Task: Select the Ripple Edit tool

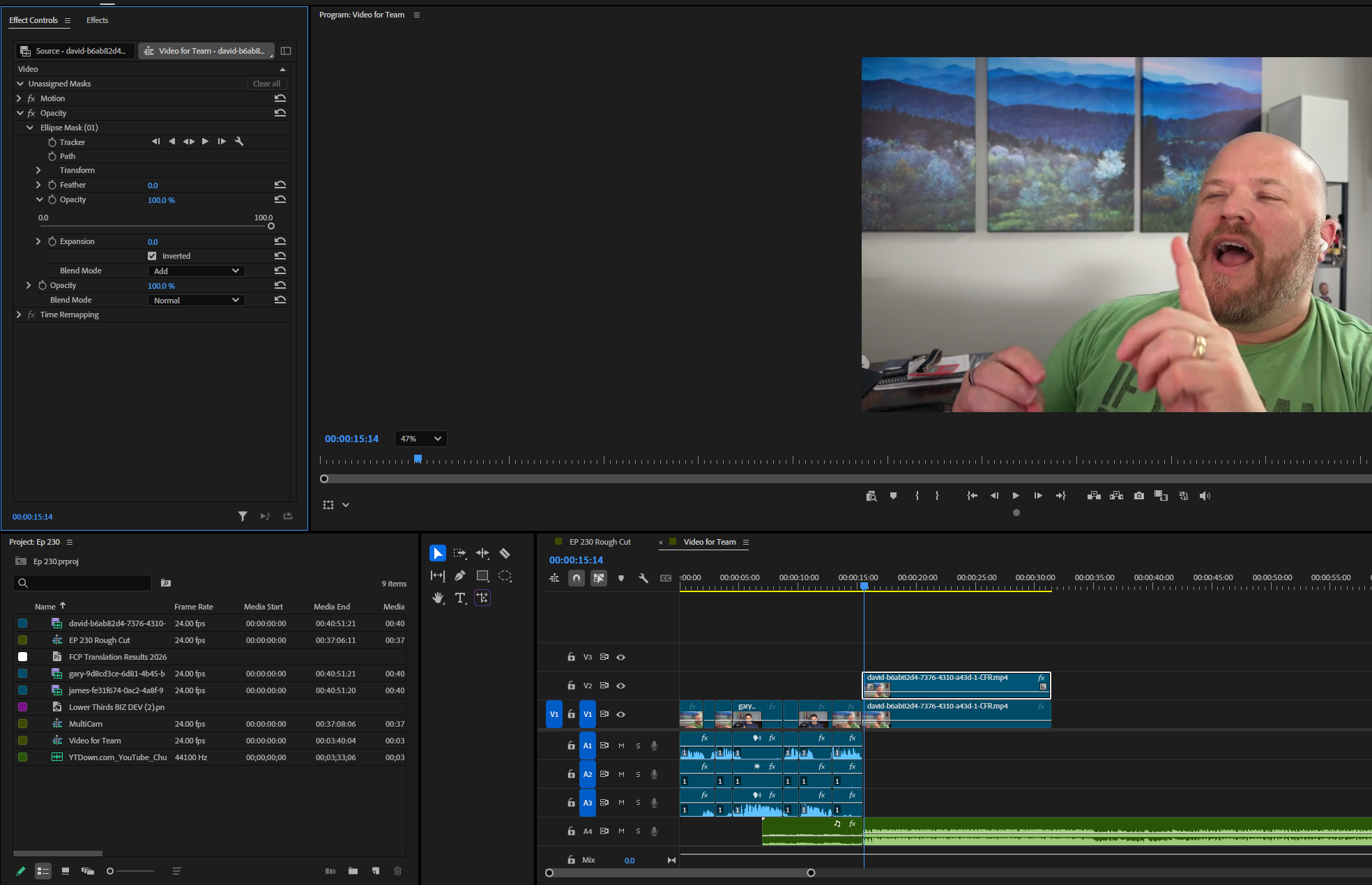Action: coord(482,554)
